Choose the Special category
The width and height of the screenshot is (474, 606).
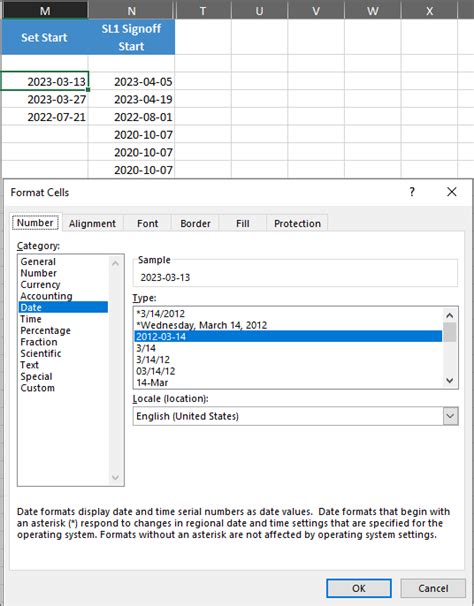(x=63, y=376)
